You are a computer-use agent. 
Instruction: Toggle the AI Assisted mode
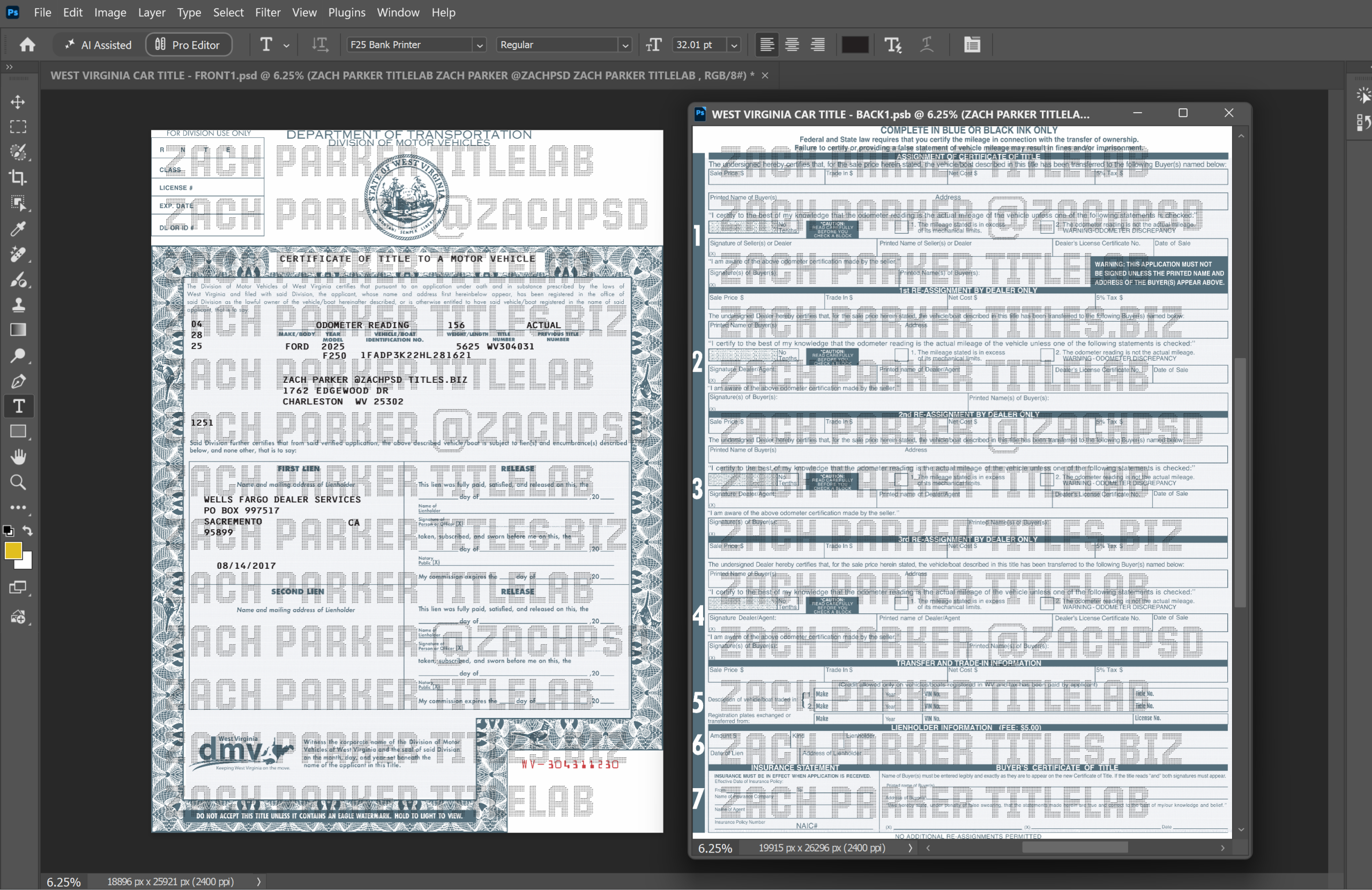[98, 44]
